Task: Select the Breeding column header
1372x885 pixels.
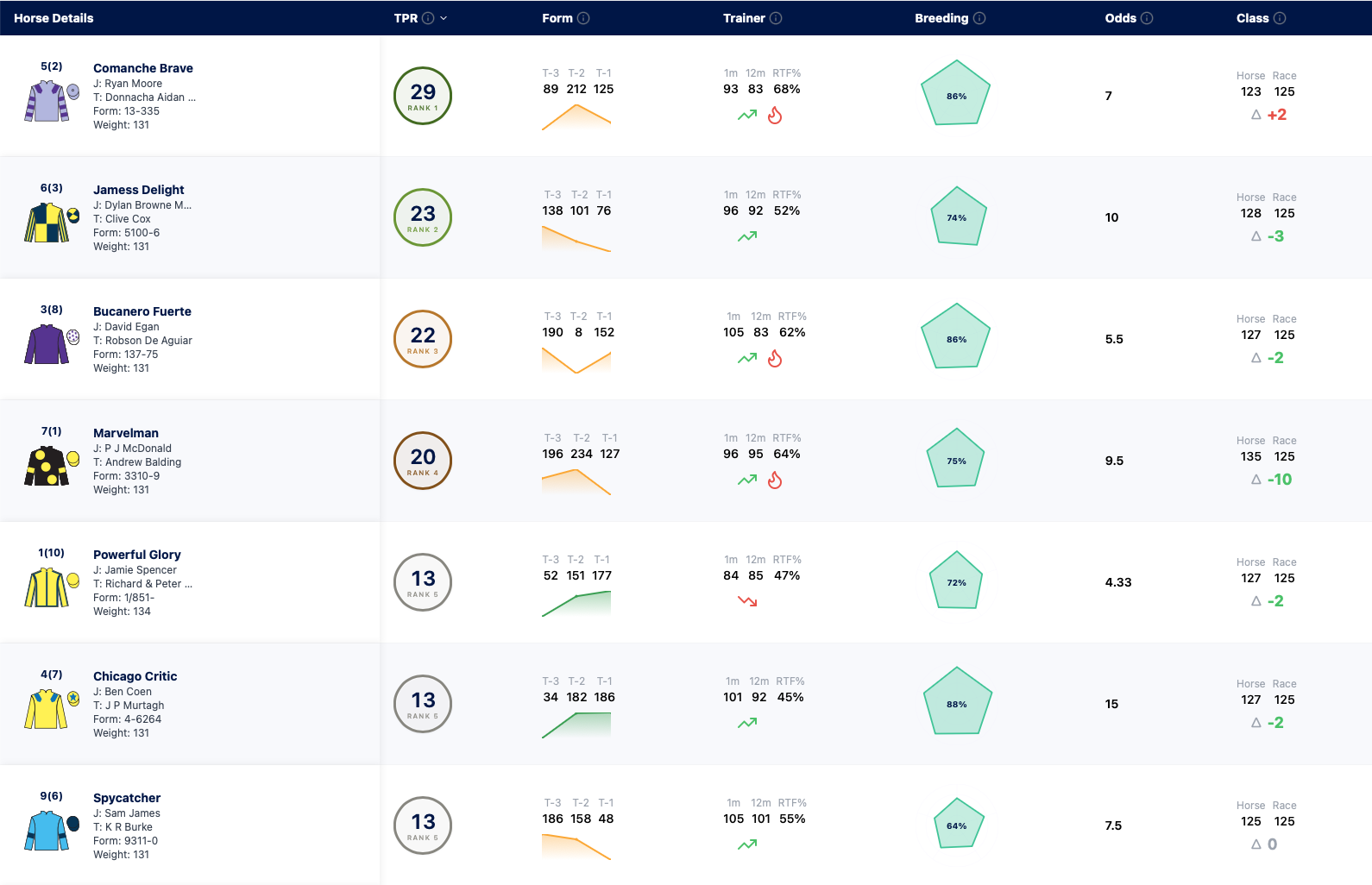Action: [x=941, y=18]
